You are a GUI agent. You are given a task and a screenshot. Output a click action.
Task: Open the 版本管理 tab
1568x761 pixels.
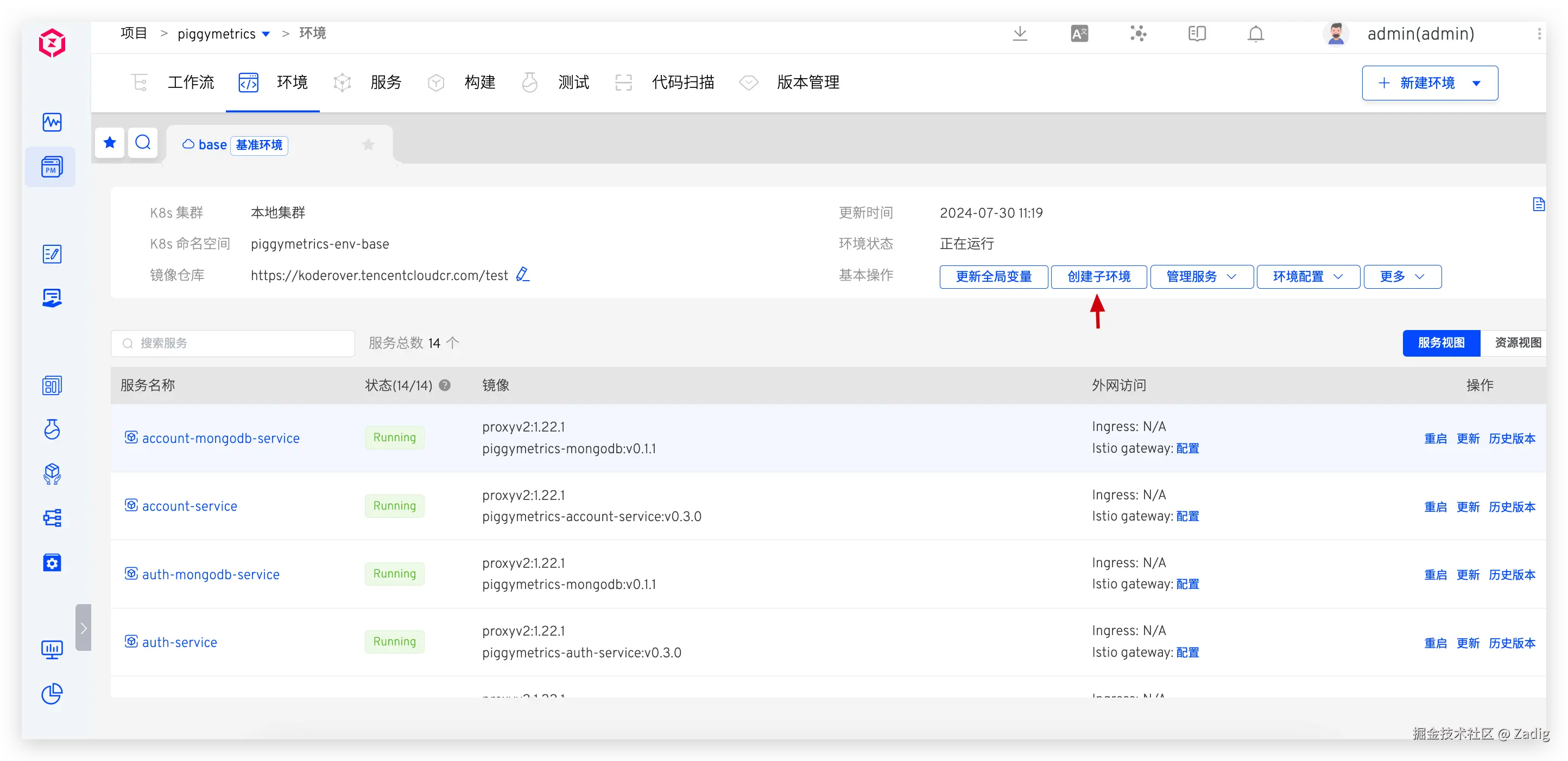807,82
